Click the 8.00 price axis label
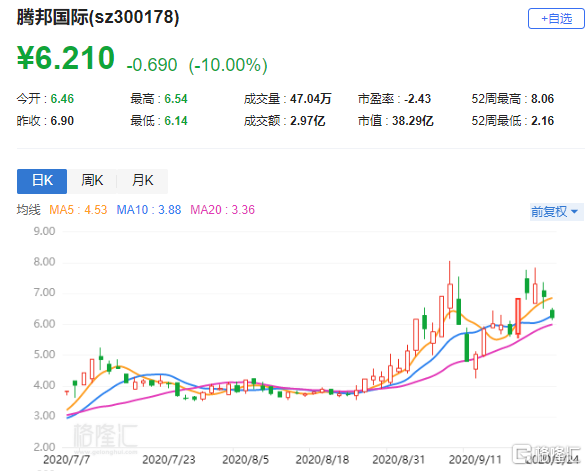 pyautogui.click(x=44, y=262)
